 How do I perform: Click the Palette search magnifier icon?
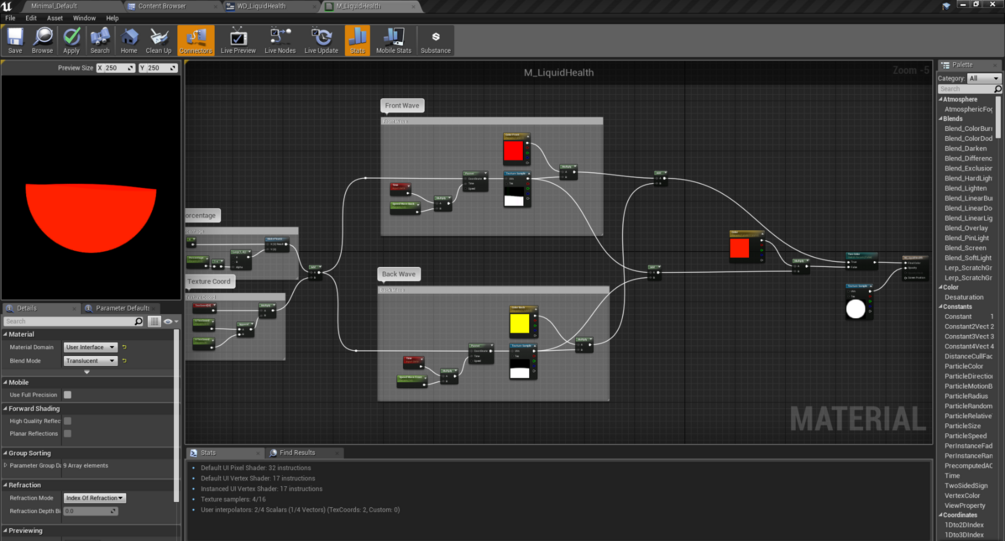(x=997, y=89)
